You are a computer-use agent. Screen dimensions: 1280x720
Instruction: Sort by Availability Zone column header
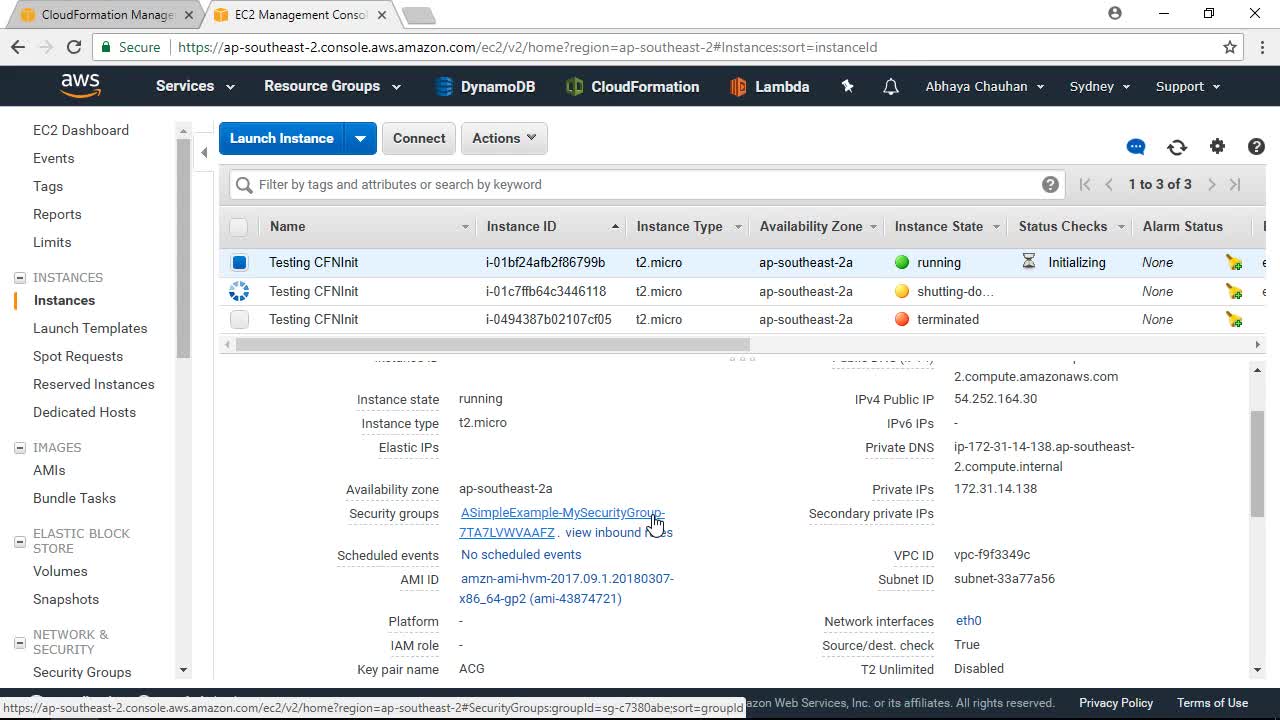tap(817, 227)
